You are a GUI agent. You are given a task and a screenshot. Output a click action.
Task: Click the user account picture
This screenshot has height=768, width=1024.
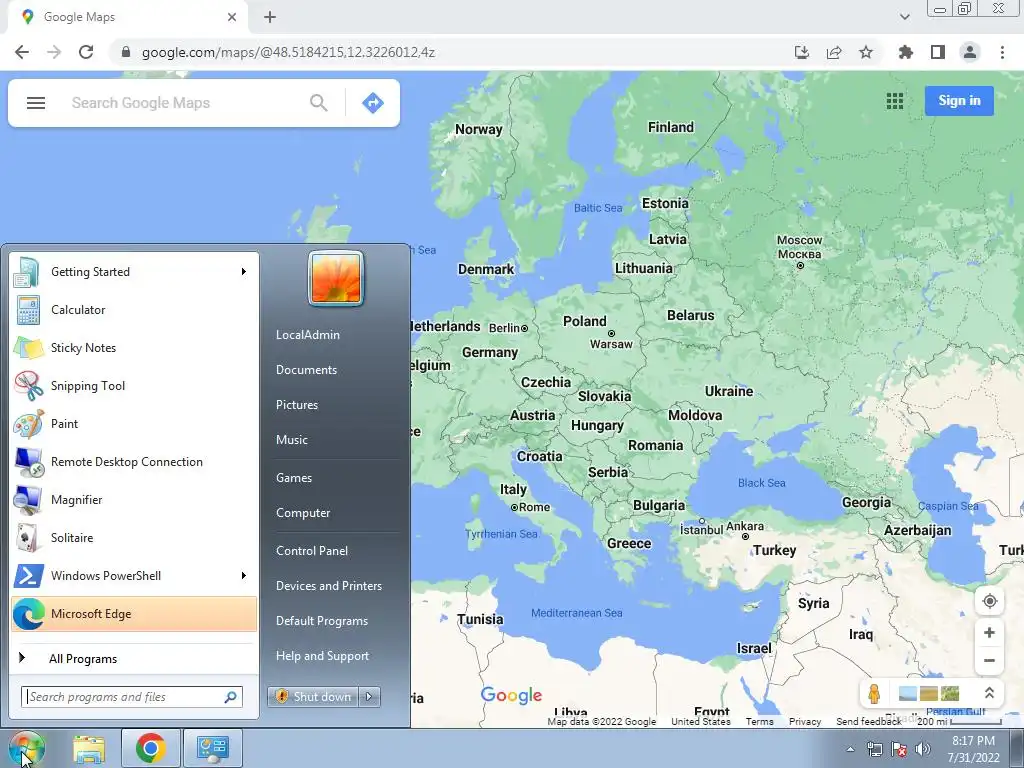click(336, 278)
